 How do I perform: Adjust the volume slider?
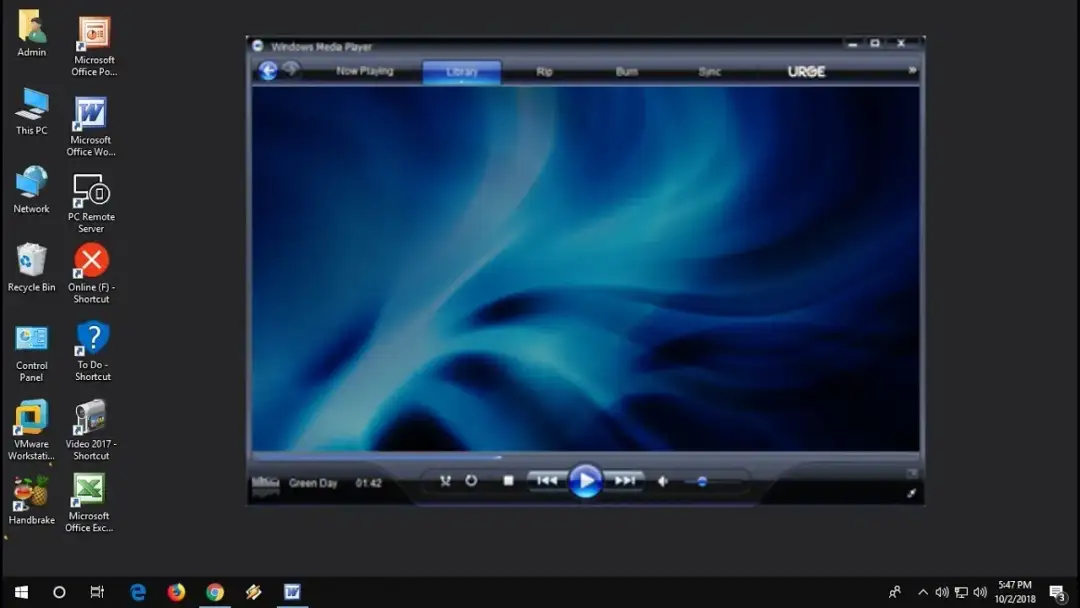(x=702, y=480)
